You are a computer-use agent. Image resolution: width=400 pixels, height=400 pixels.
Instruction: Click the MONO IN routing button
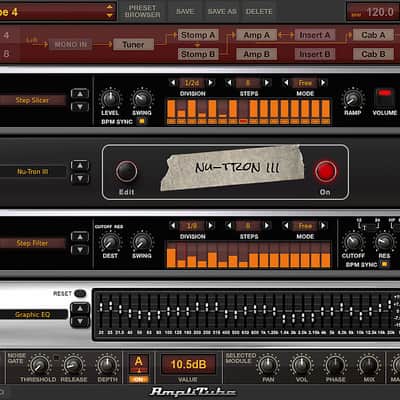(x=70, y=44)
